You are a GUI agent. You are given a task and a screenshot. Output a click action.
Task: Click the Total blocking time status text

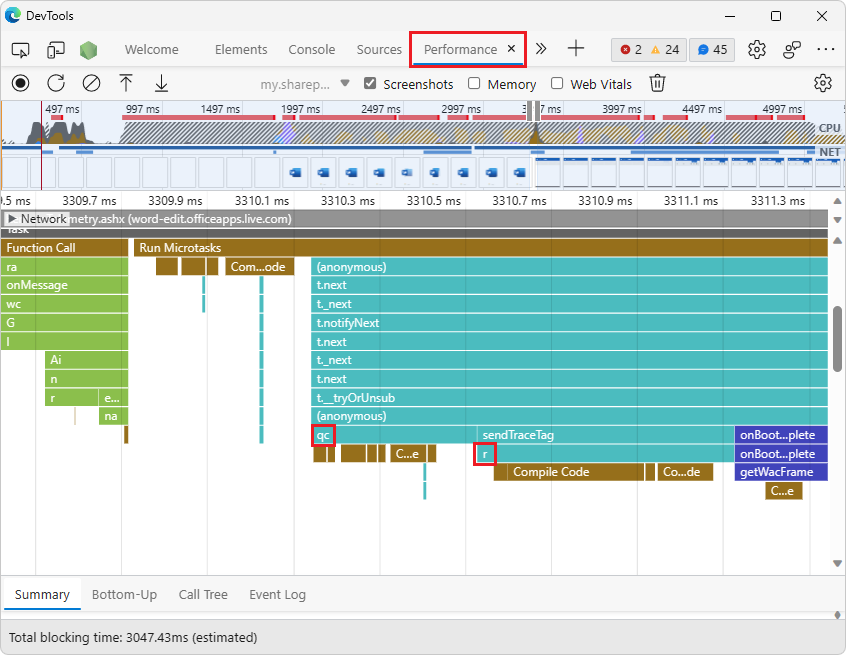tap(133, 637)
